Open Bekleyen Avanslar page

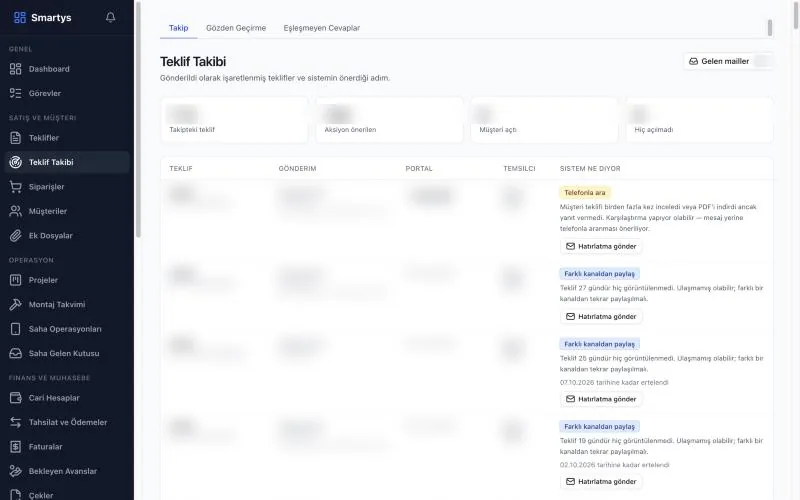click(x=67, y=471)
